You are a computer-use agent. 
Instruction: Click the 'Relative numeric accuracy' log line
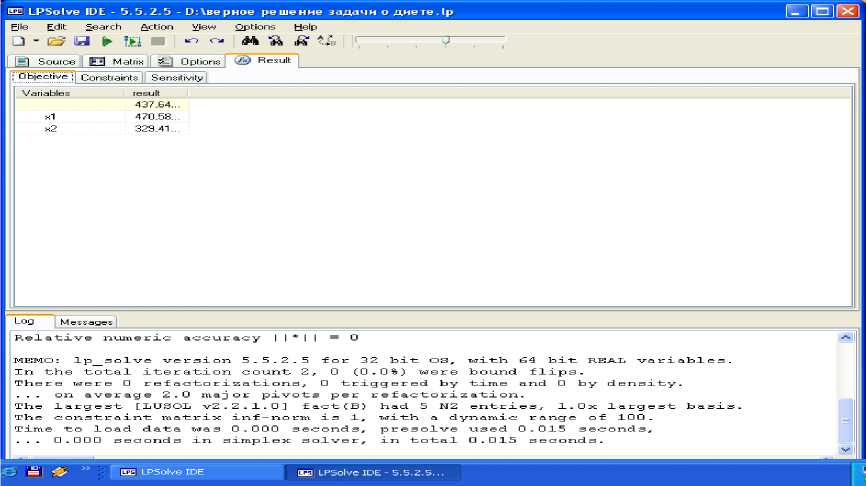tap(187, 337)
